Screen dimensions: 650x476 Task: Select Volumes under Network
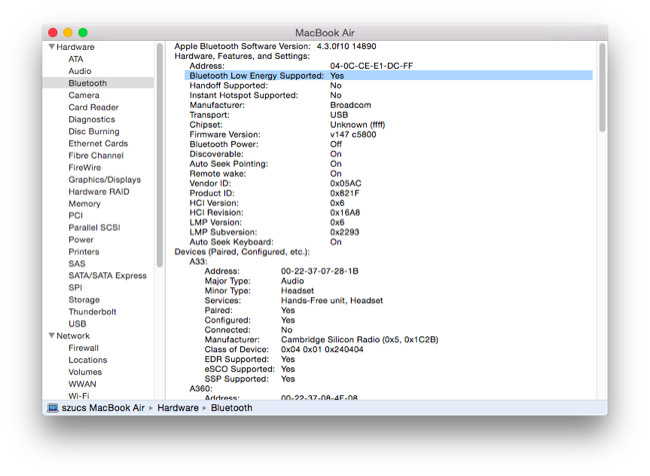tap(85, 372)
